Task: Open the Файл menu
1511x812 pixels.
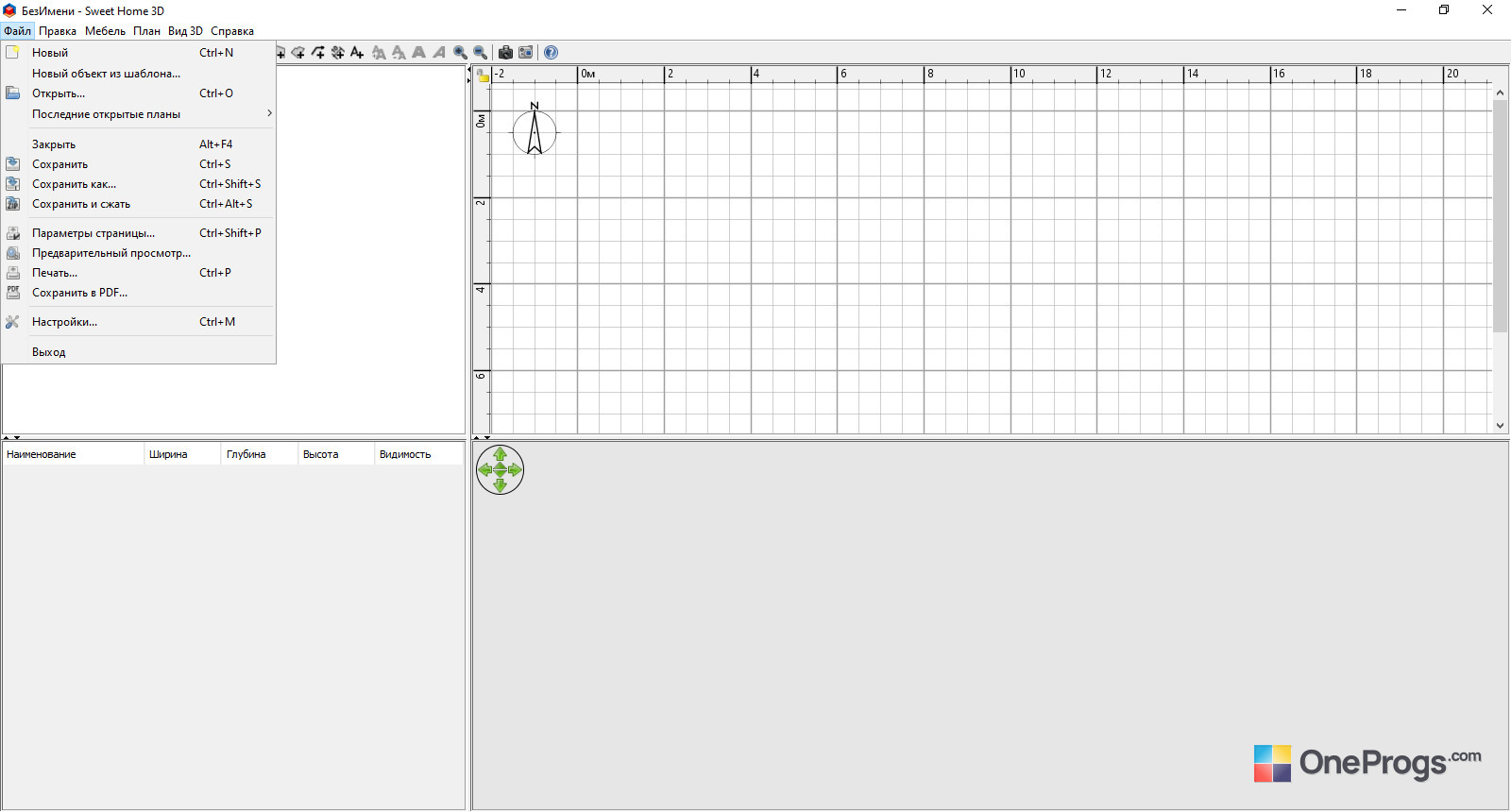Action: [17, 31]
